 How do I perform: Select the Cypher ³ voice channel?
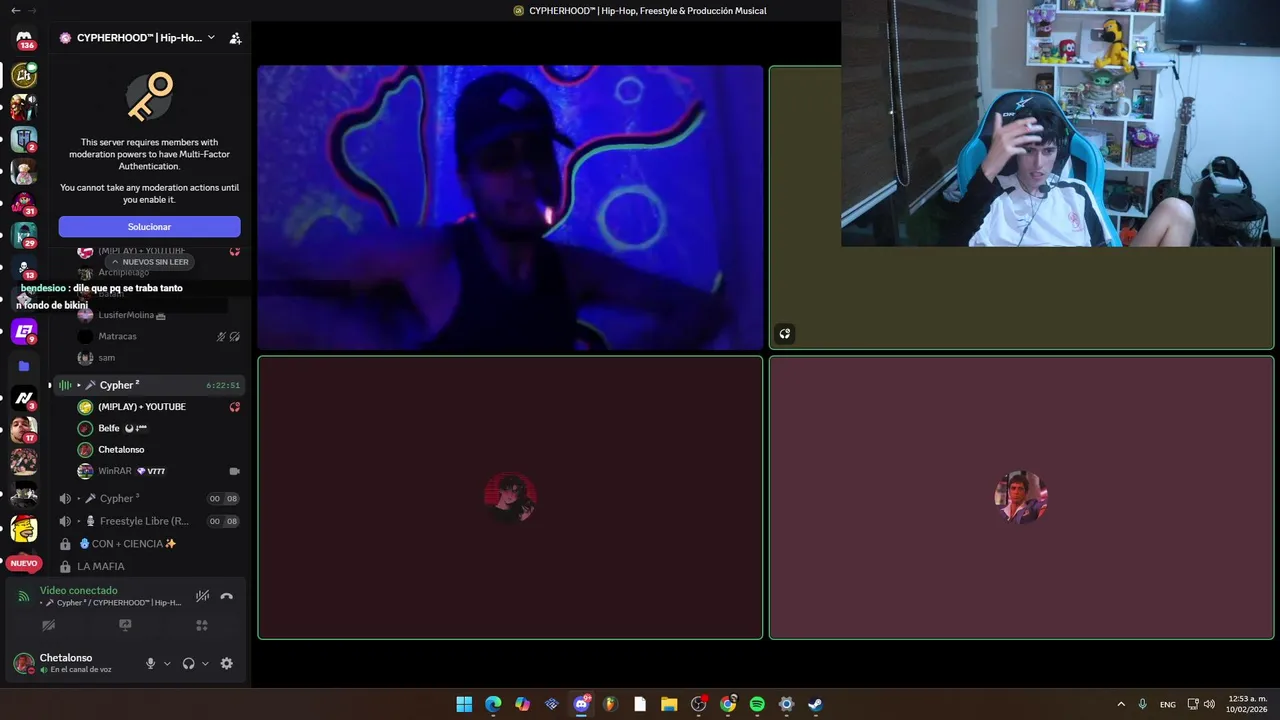148,498
